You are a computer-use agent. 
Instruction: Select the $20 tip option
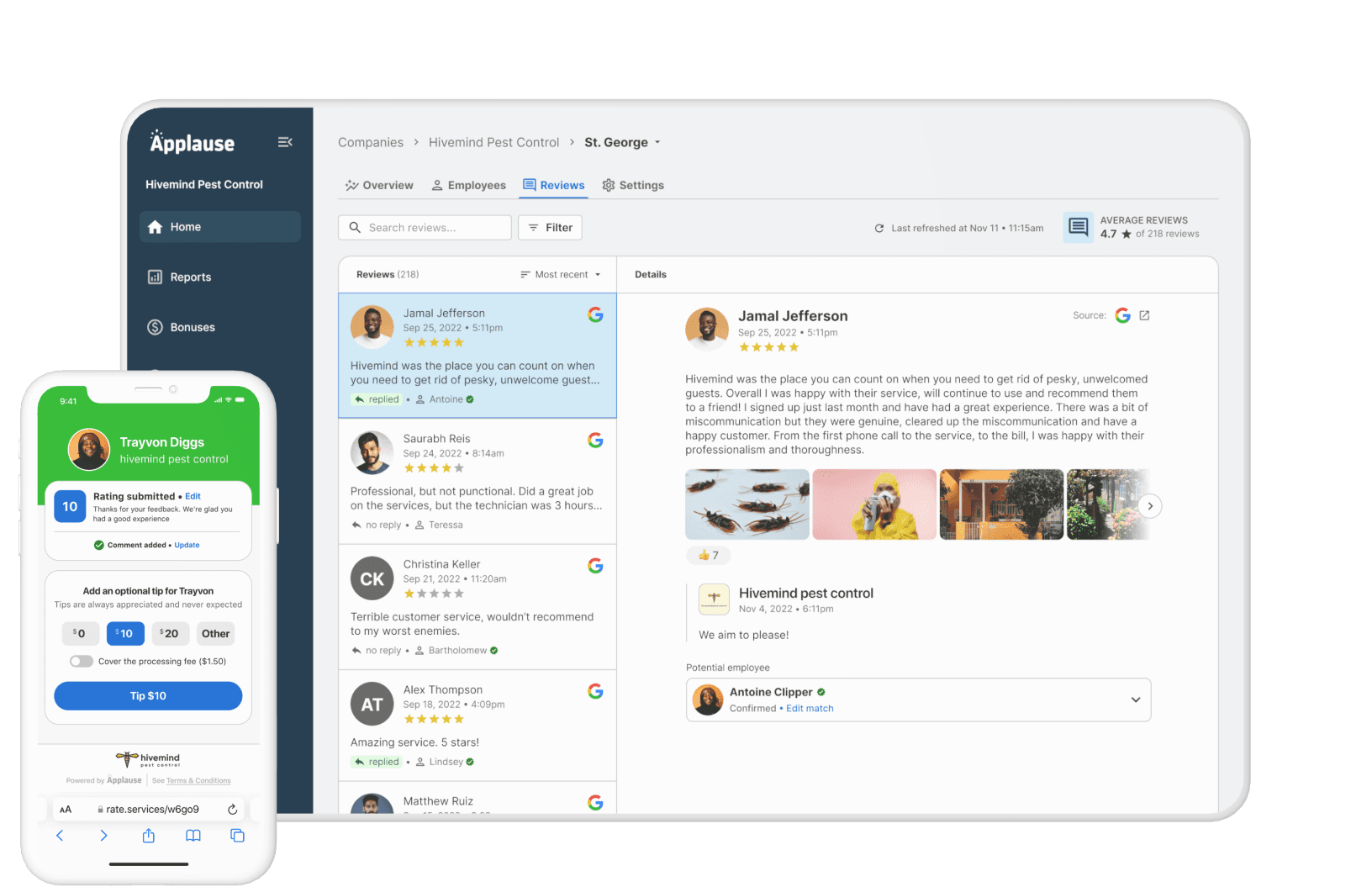[171, 633]
